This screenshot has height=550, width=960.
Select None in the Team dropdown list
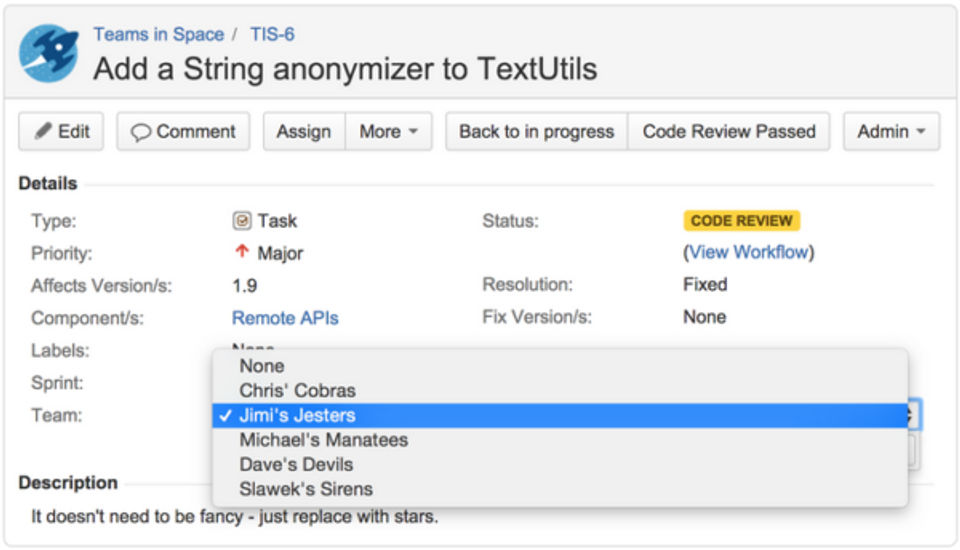click(560, 366)
